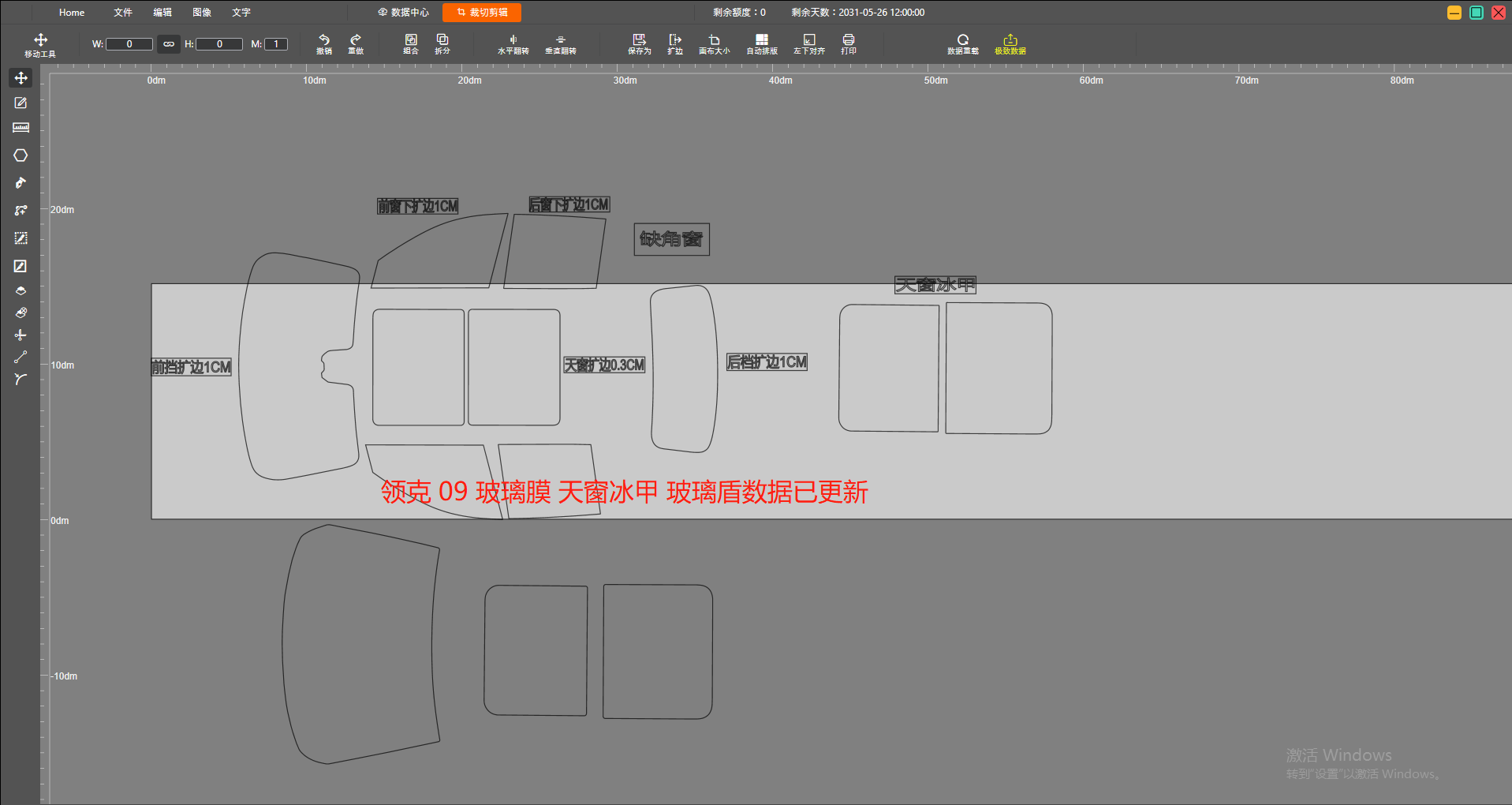This screenshot has width=1512, height=805.
Task: Click the M value input field
Action: point(276,44)
